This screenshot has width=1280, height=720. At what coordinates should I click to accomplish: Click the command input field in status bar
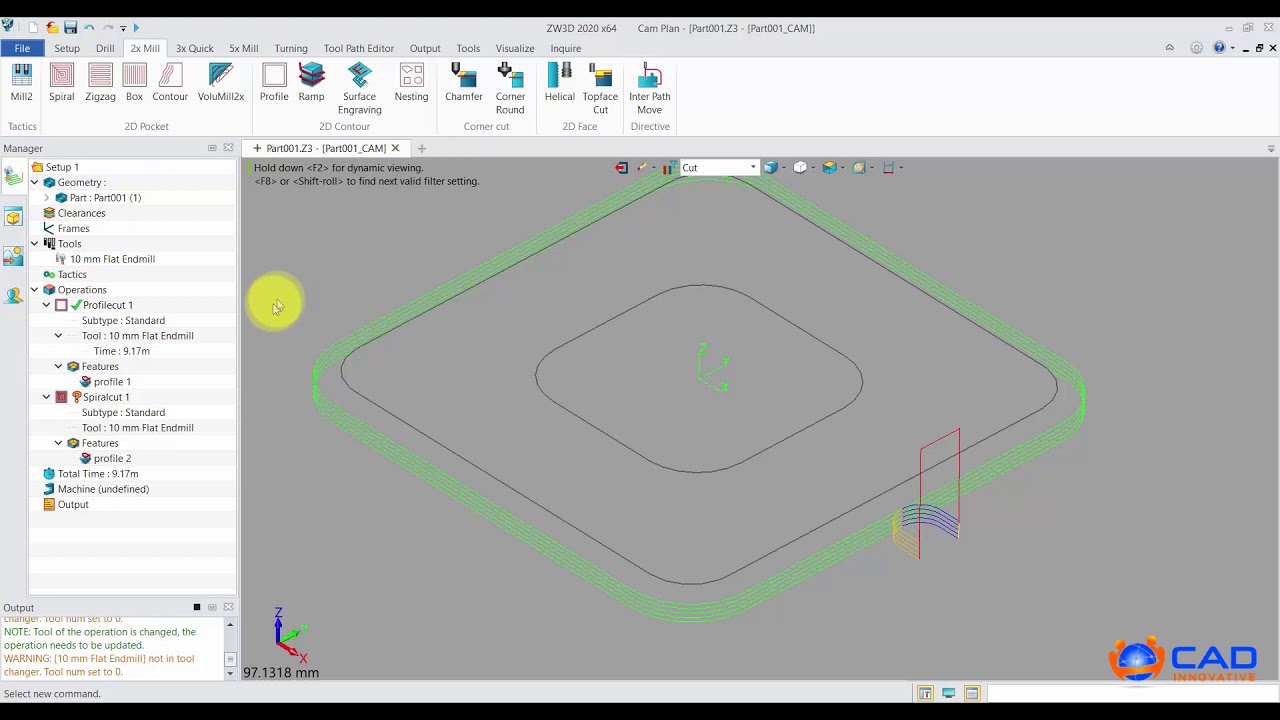(1131, 693)
